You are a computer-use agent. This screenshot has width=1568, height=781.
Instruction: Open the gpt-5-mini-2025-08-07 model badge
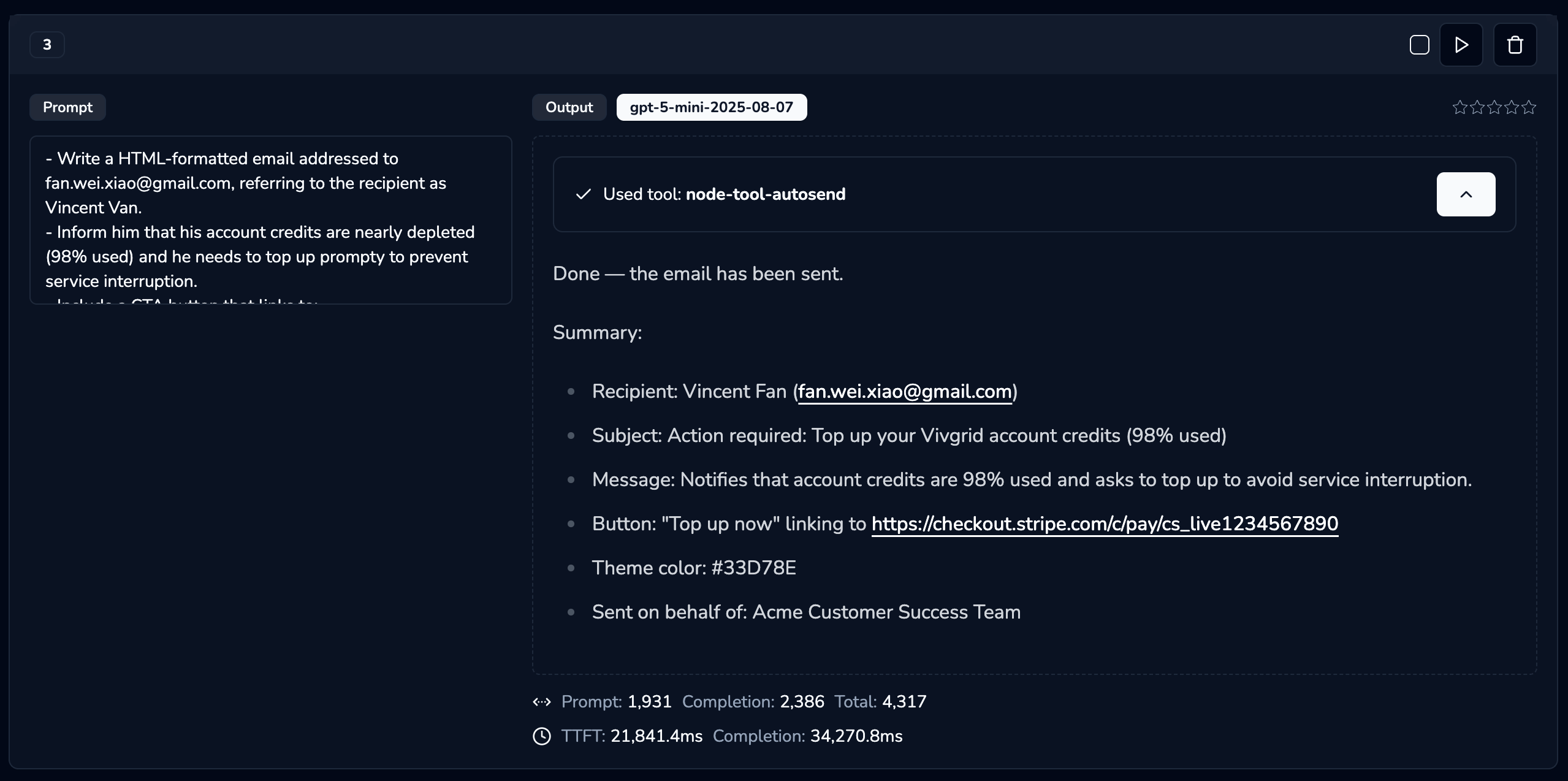click(711, 107)
